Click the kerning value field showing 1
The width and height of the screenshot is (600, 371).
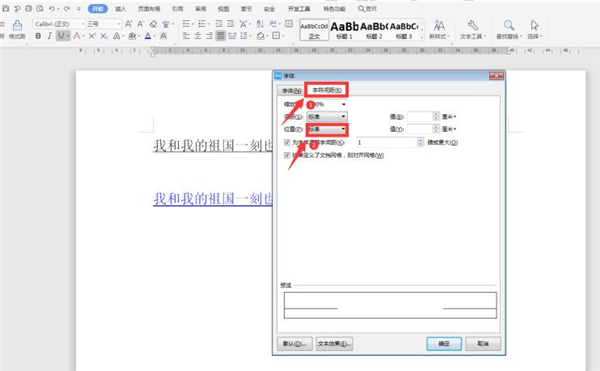click(x=387, y=142)
